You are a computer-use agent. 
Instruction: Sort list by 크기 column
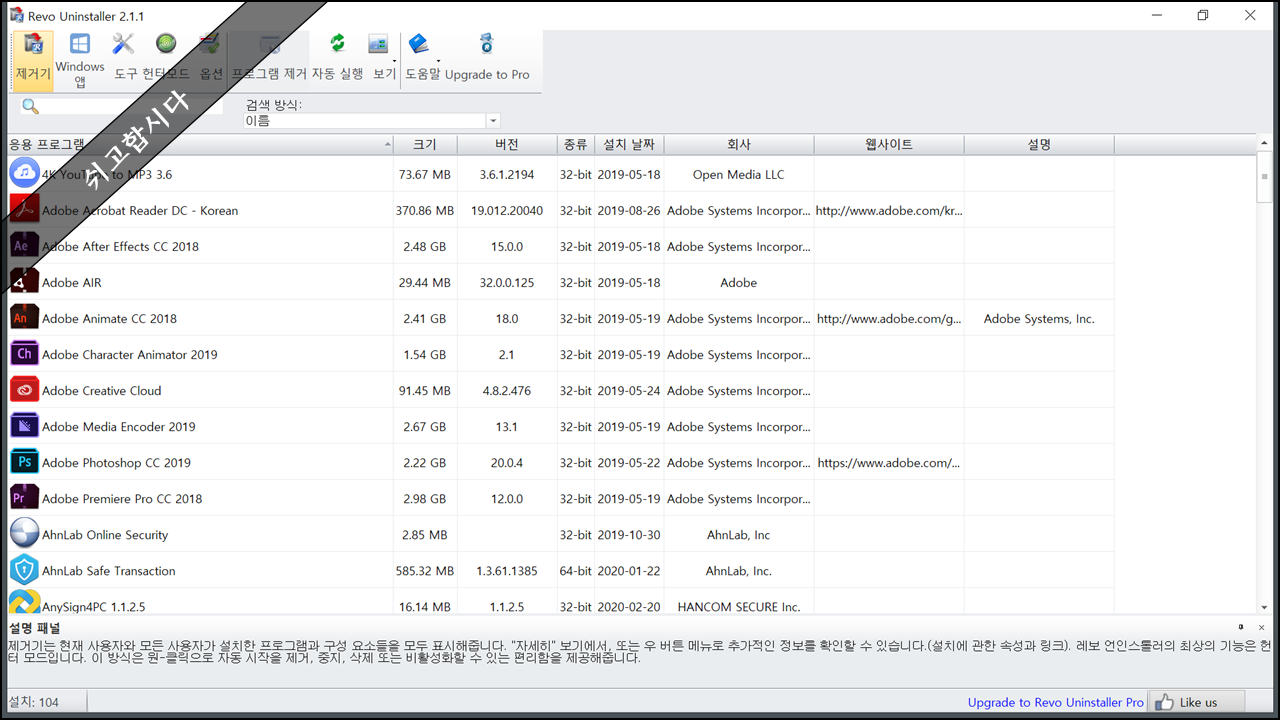(425, 144)
